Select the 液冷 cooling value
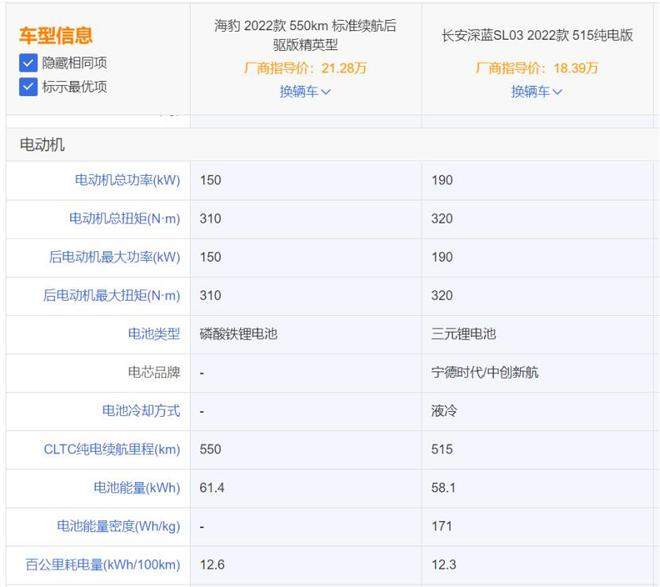Screen dimensions: 660x587 (444, 411)
